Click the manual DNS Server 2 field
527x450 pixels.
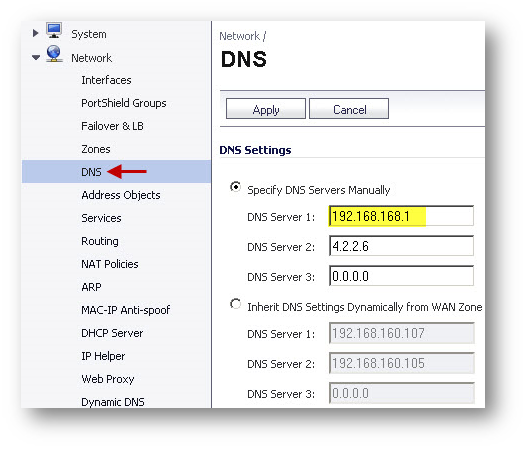[x=401, y=246]
